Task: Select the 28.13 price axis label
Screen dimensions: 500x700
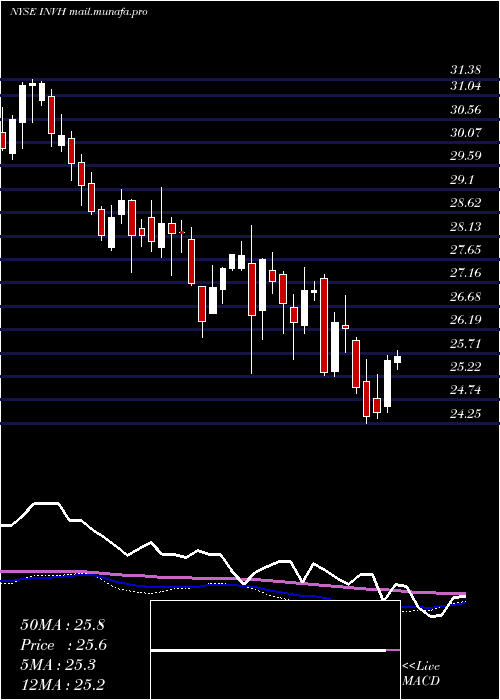Action: pyautogui.click(x=465, y=227)
